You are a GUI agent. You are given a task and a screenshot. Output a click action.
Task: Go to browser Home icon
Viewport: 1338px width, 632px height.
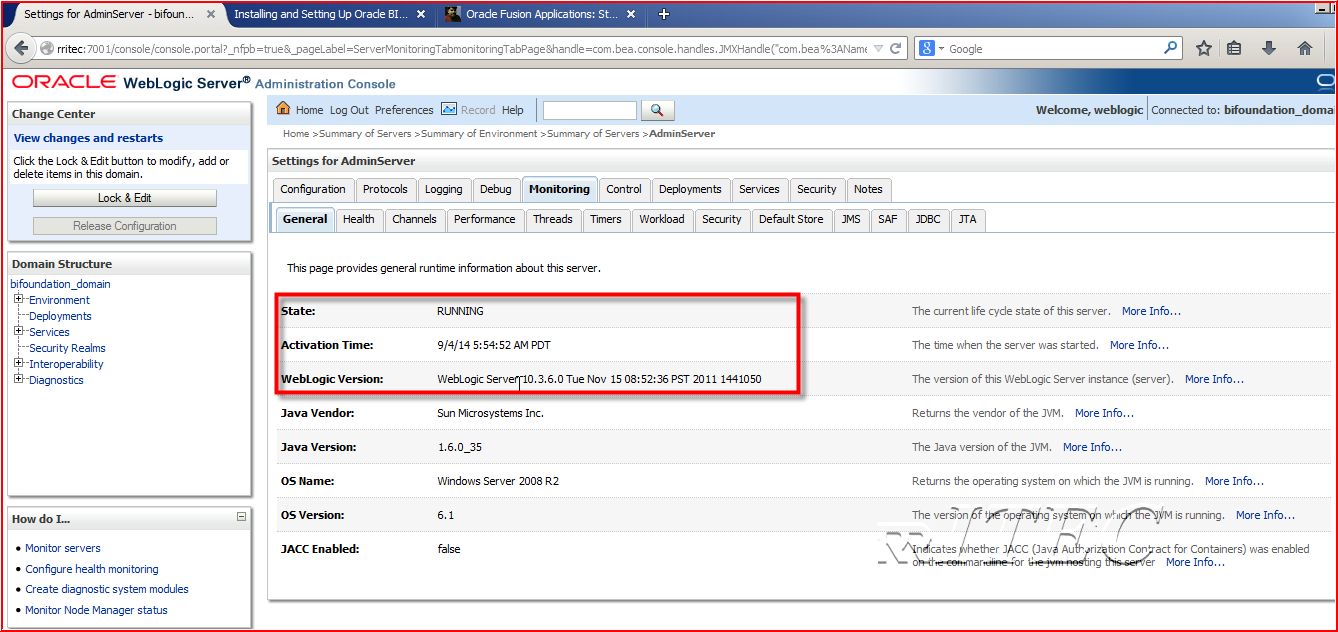coord(1305,48)
